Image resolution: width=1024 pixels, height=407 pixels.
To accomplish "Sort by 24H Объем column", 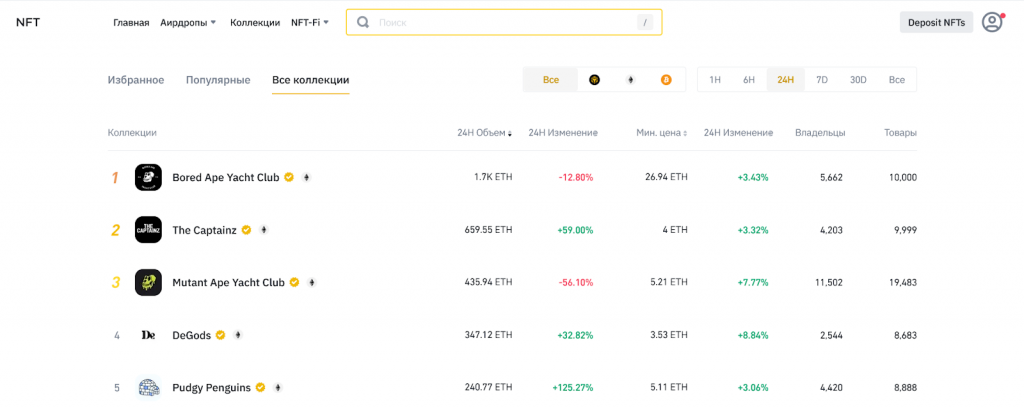I will (484, 133).
